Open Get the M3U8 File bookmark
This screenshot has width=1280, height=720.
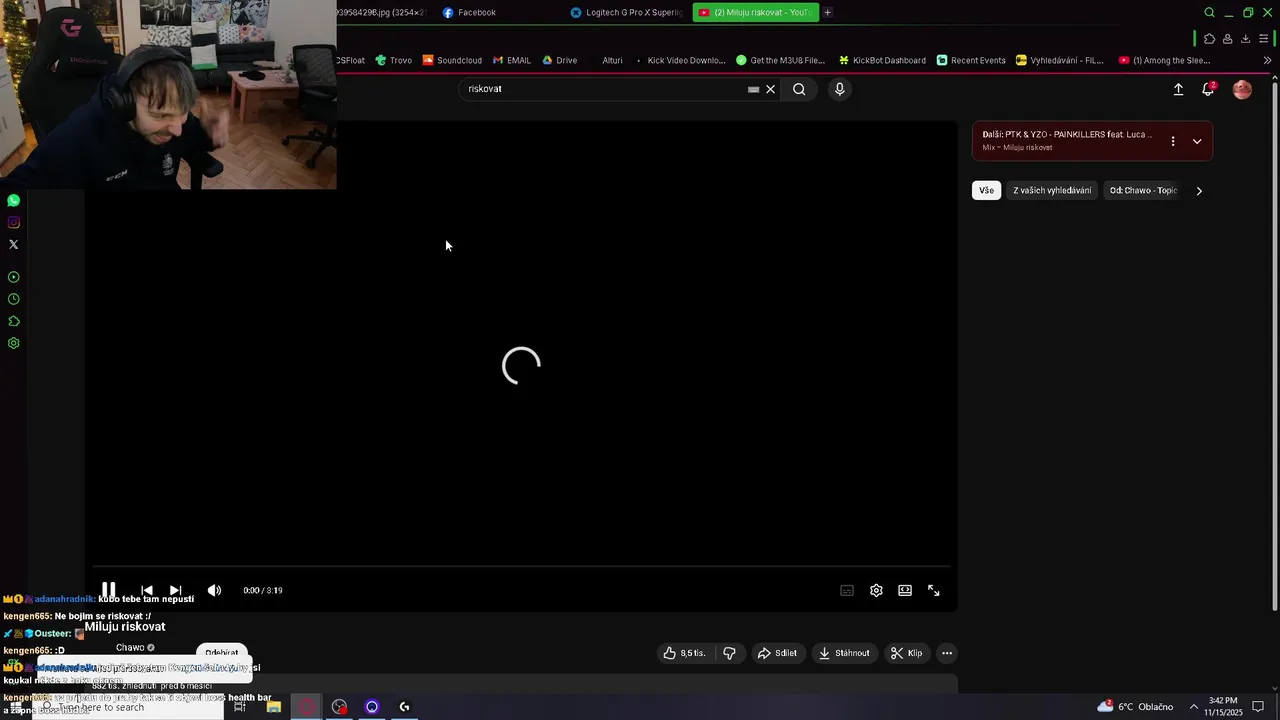coord(781,60)
